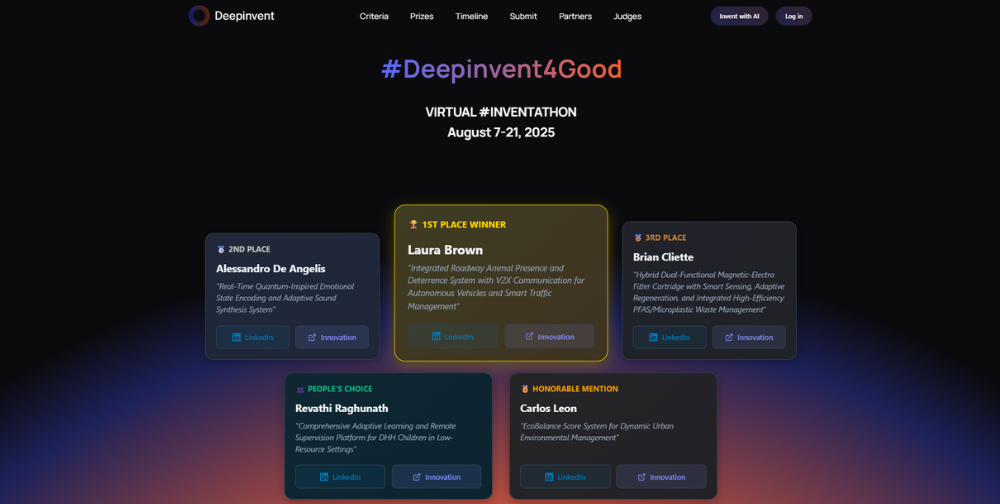
Task: Click the 2nd place medal icon
Action: click(x=221, y=249)
